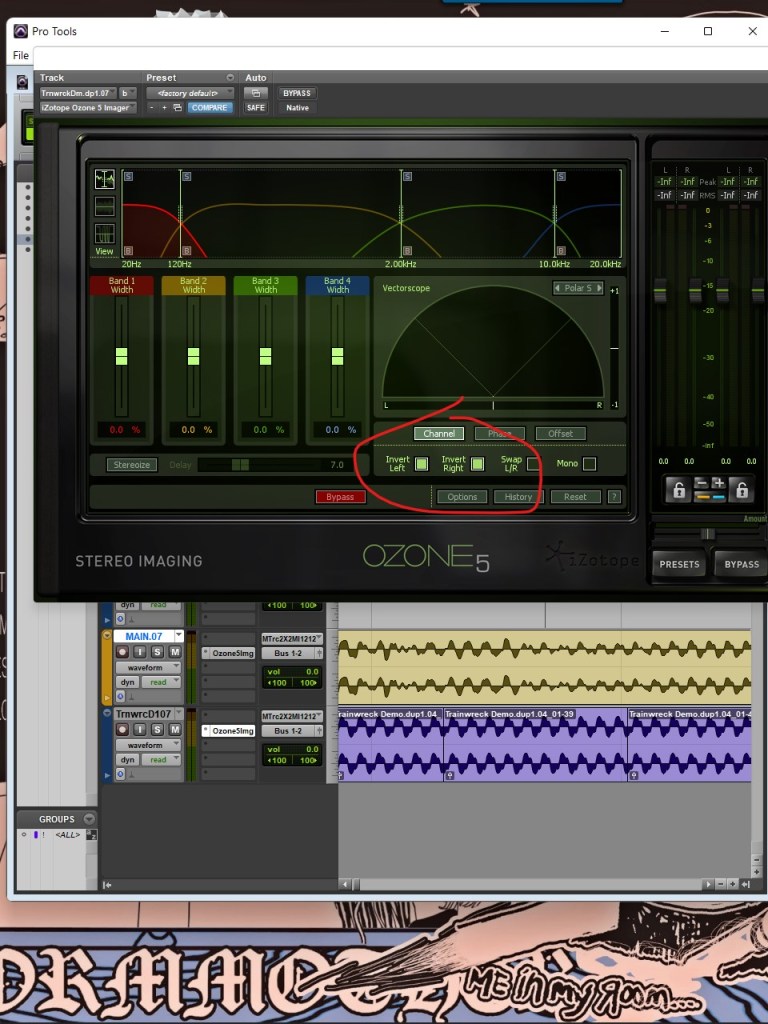
Task: Click the top spectrum view icon
Action: point(104,180)
